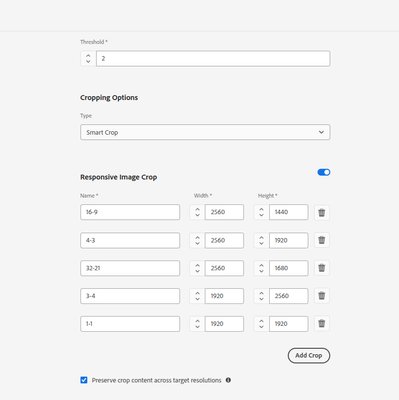This screenshot has height=400, width=399.
Task: Delete the 3-4 crop row
Action: tap(322, 296)
